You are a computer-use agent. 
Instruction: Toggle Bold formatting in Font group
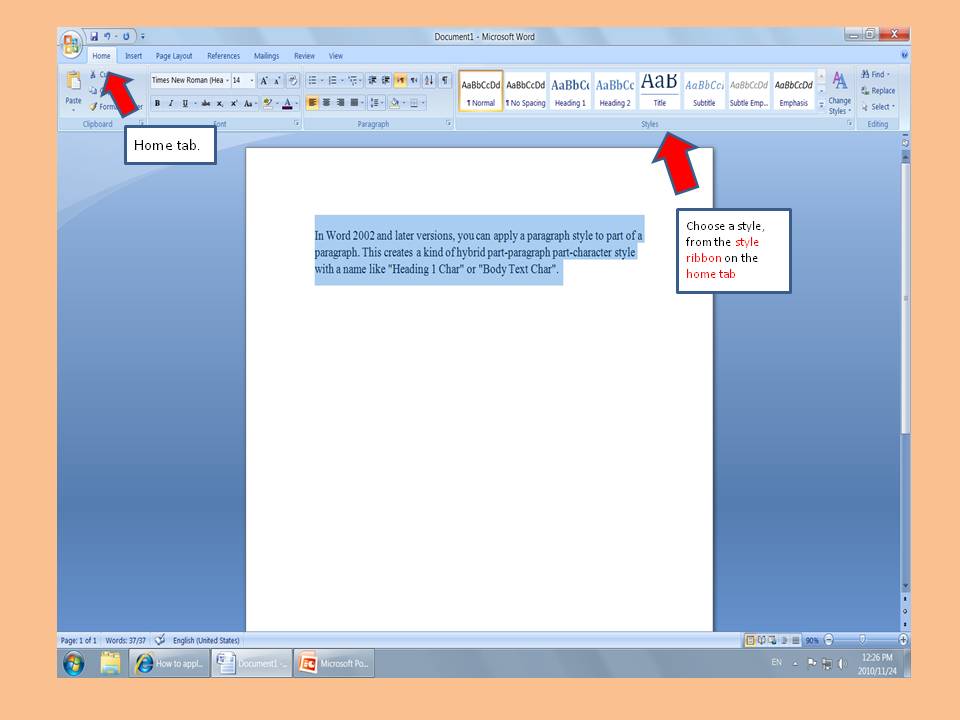[157, 103]
